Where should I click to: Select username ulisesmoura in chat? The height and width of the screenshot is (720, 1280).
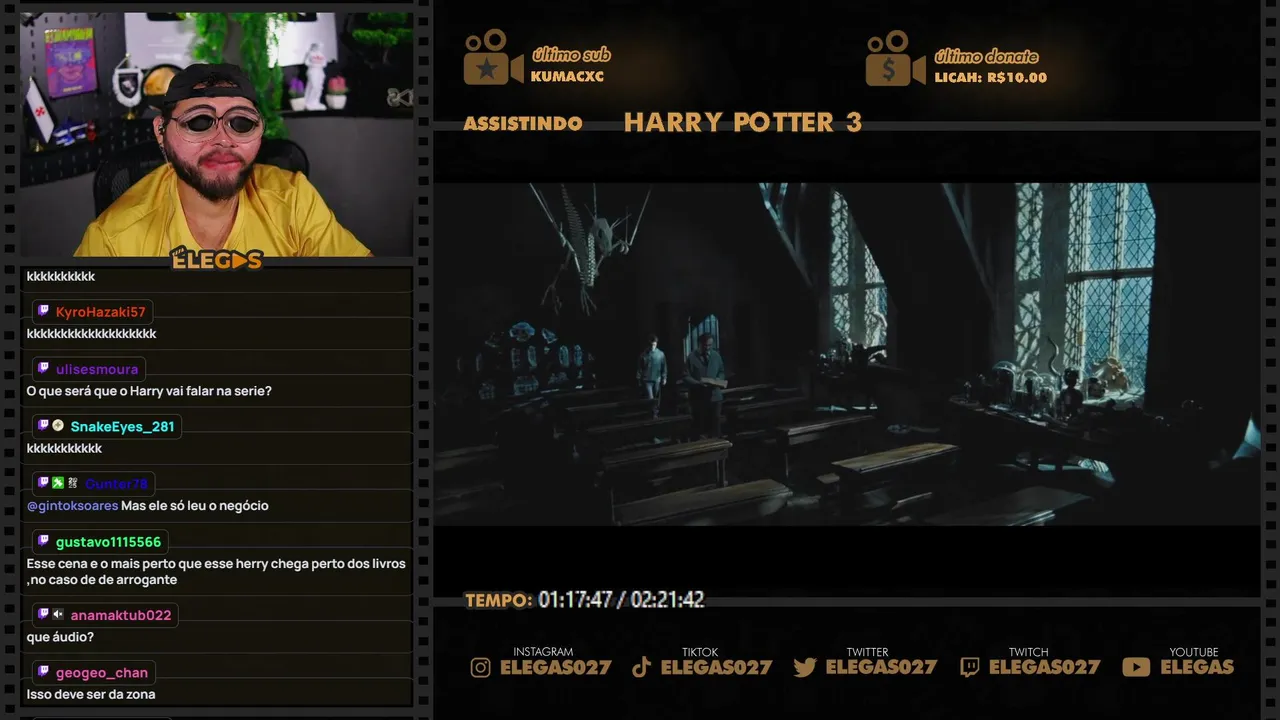pyautogui.click(x=97, y=369)
